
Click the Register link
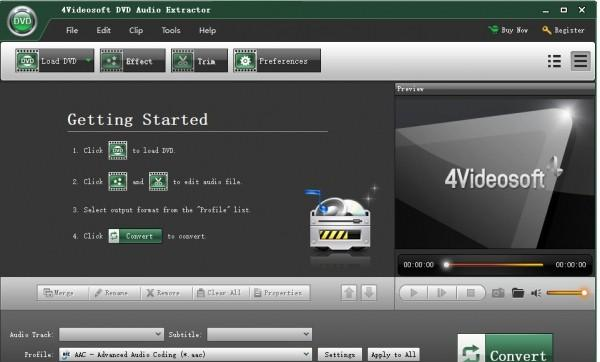pyautogui.click(x=563, y=30)
